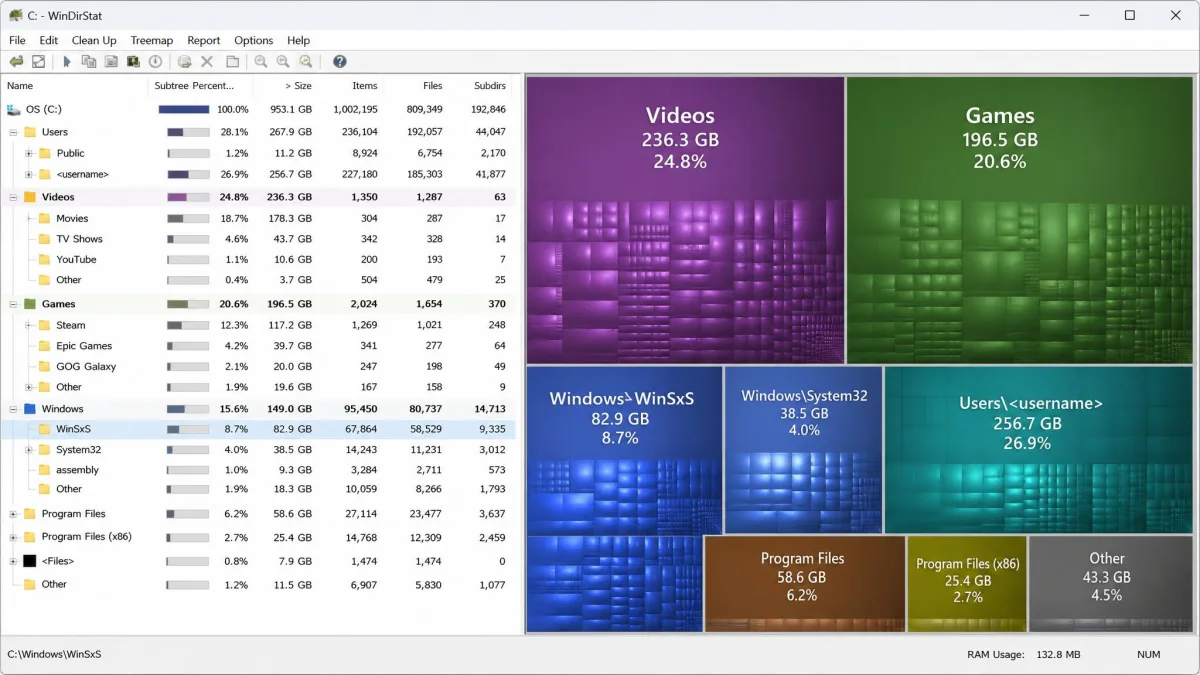
Task: Open the Edit menu
Action: [48, 40]
